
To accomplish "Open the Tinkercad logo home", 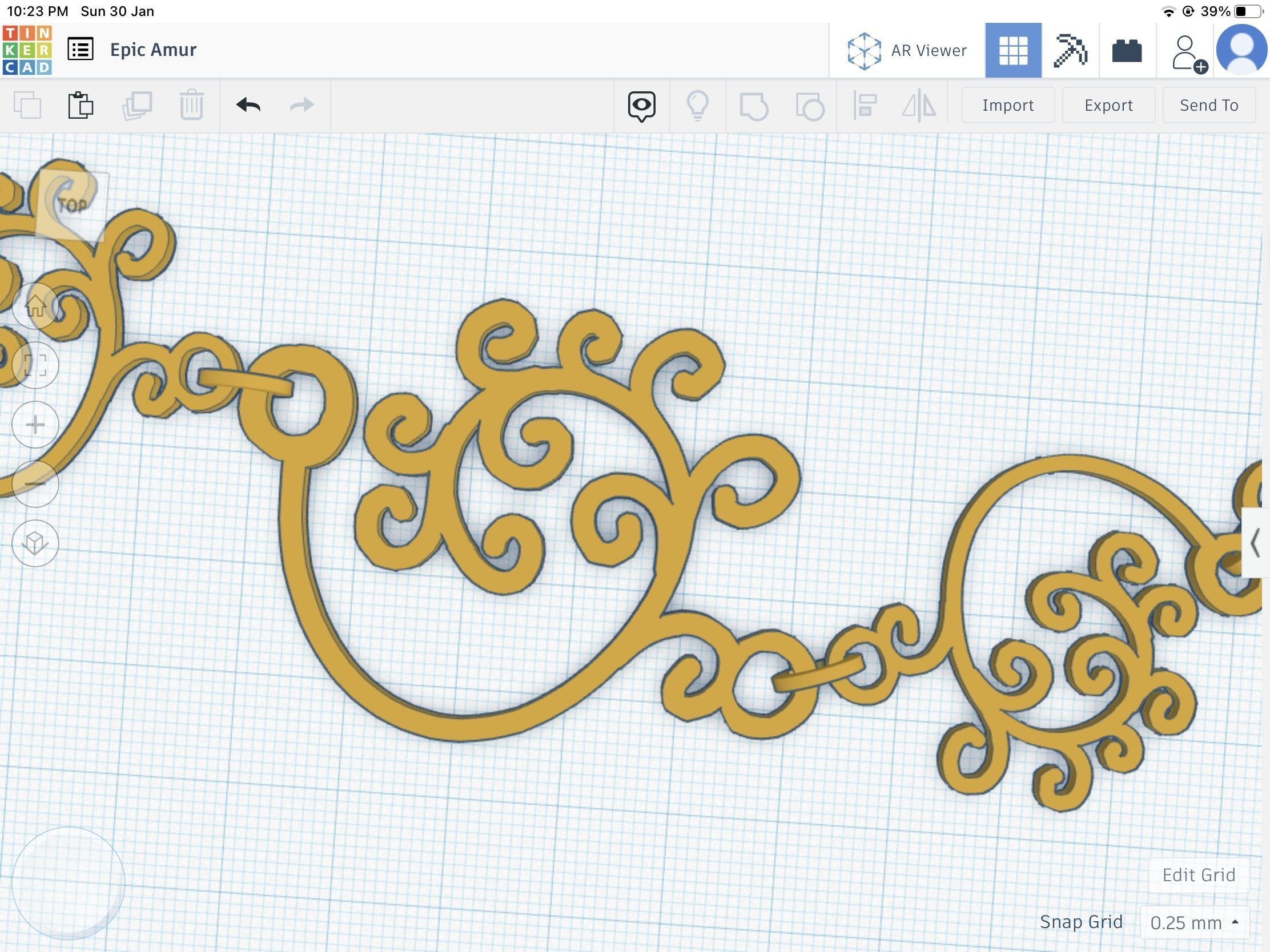I will 27,50.
